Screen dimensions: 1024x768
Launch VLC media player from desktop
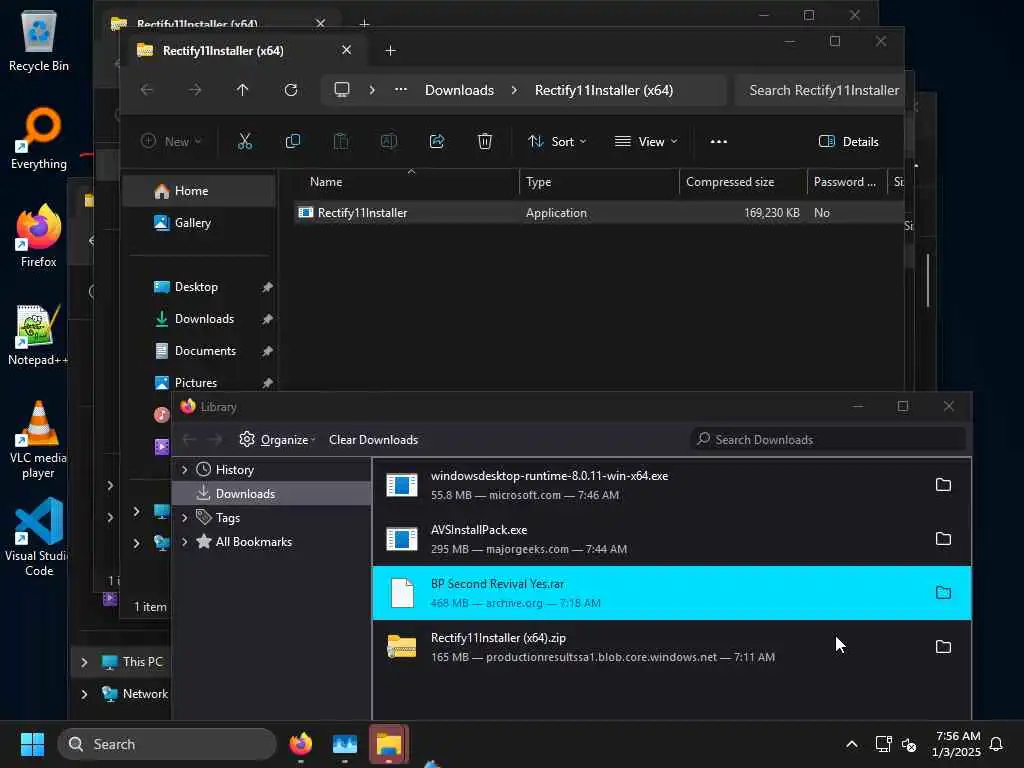click(38, 439)
